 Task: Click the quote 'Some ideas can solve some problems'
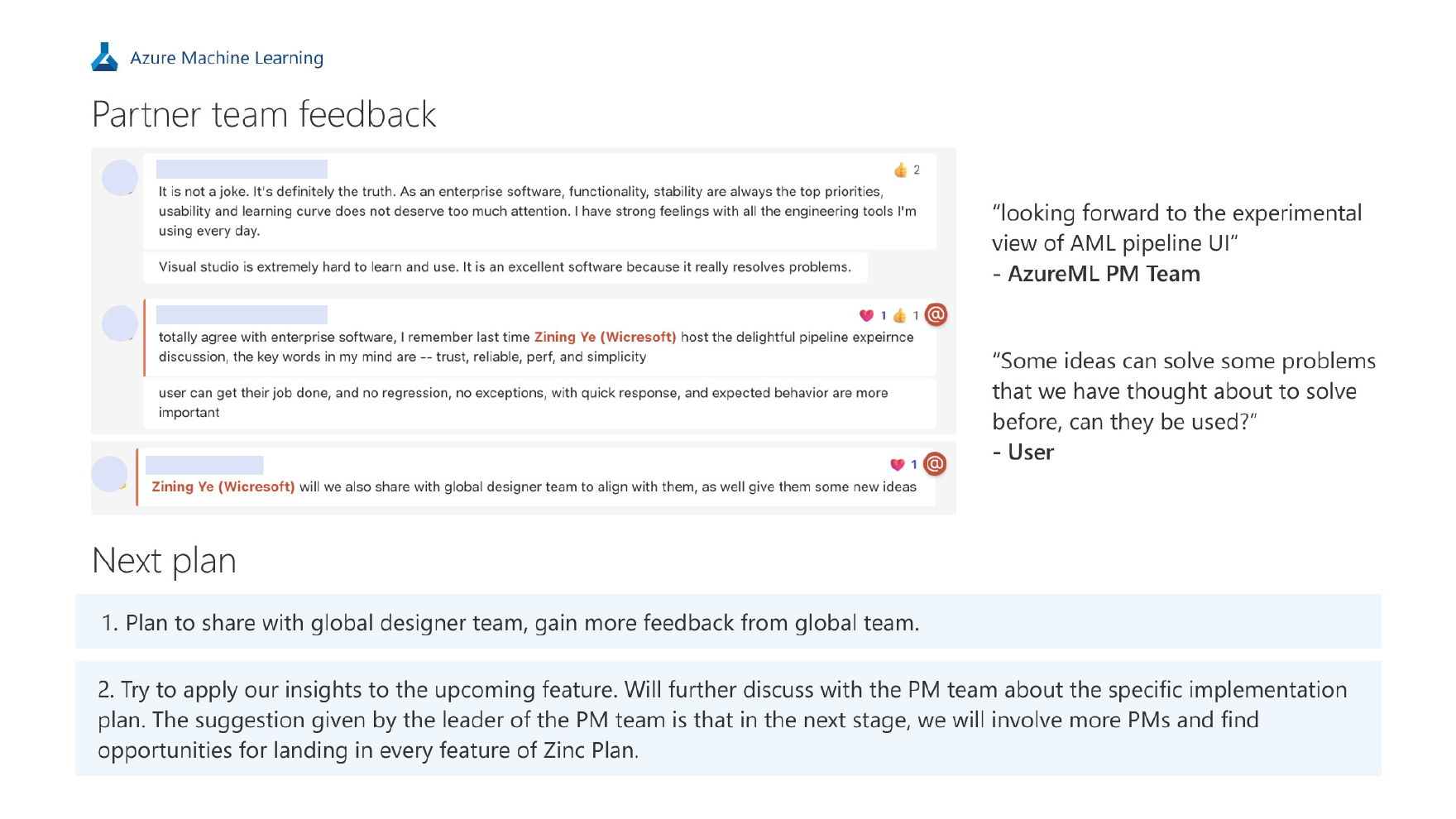(1184, 391)
